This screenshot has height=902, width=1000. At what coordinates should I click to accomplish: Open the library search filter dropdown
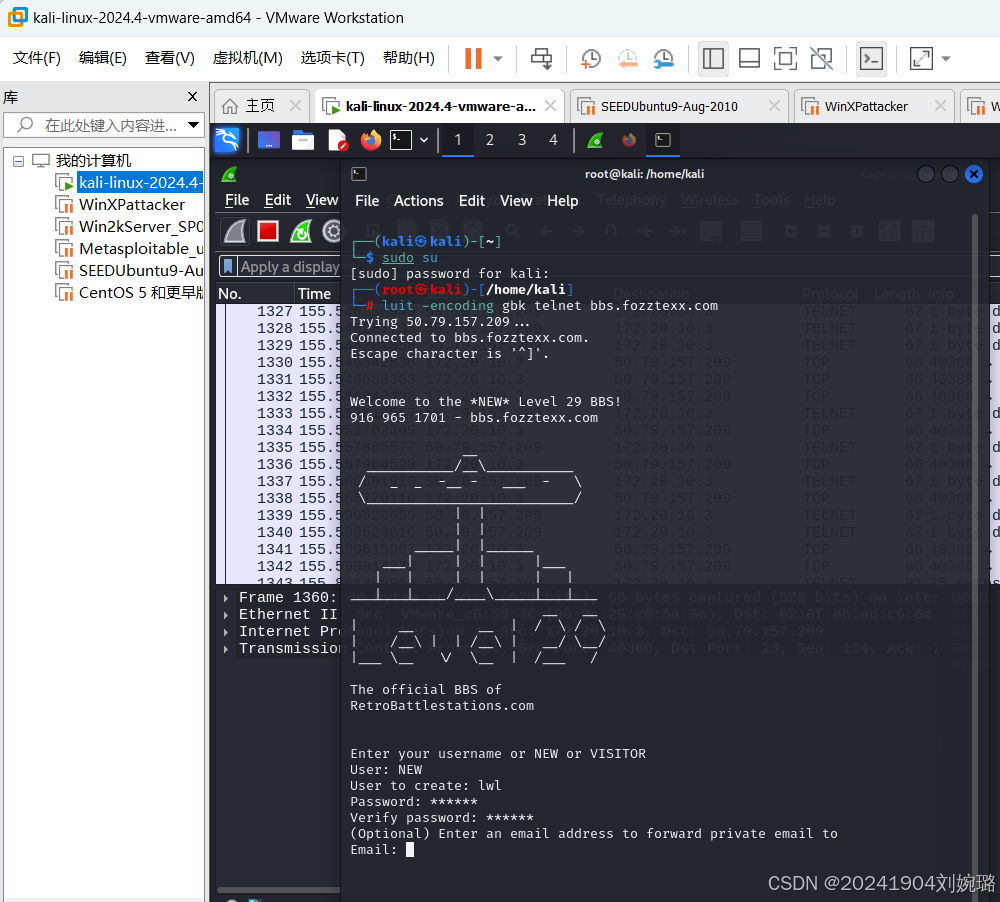point(193,125)
